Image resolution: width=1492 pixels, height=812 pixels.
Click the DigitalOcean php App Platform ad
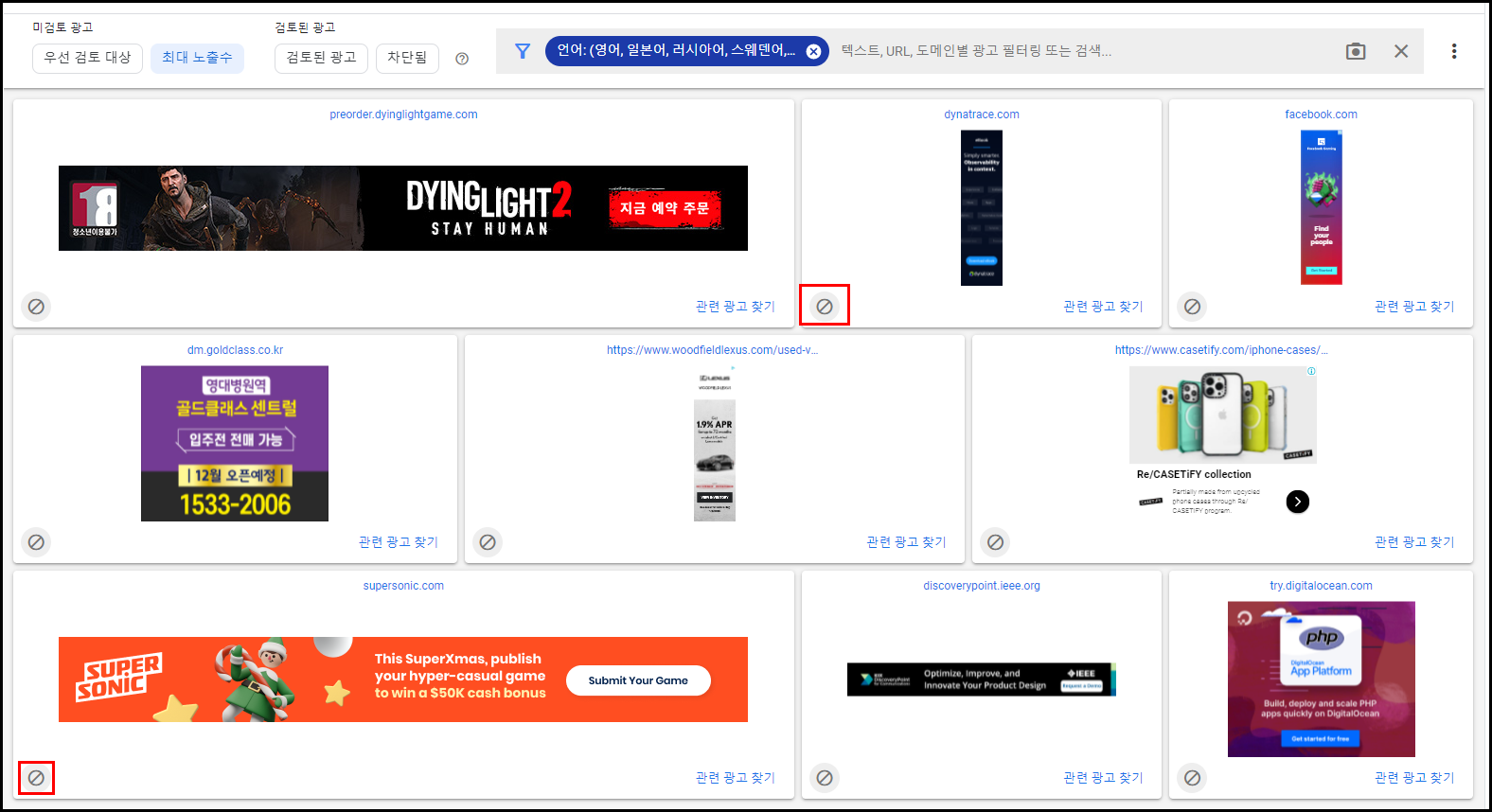click(1321, 680)
